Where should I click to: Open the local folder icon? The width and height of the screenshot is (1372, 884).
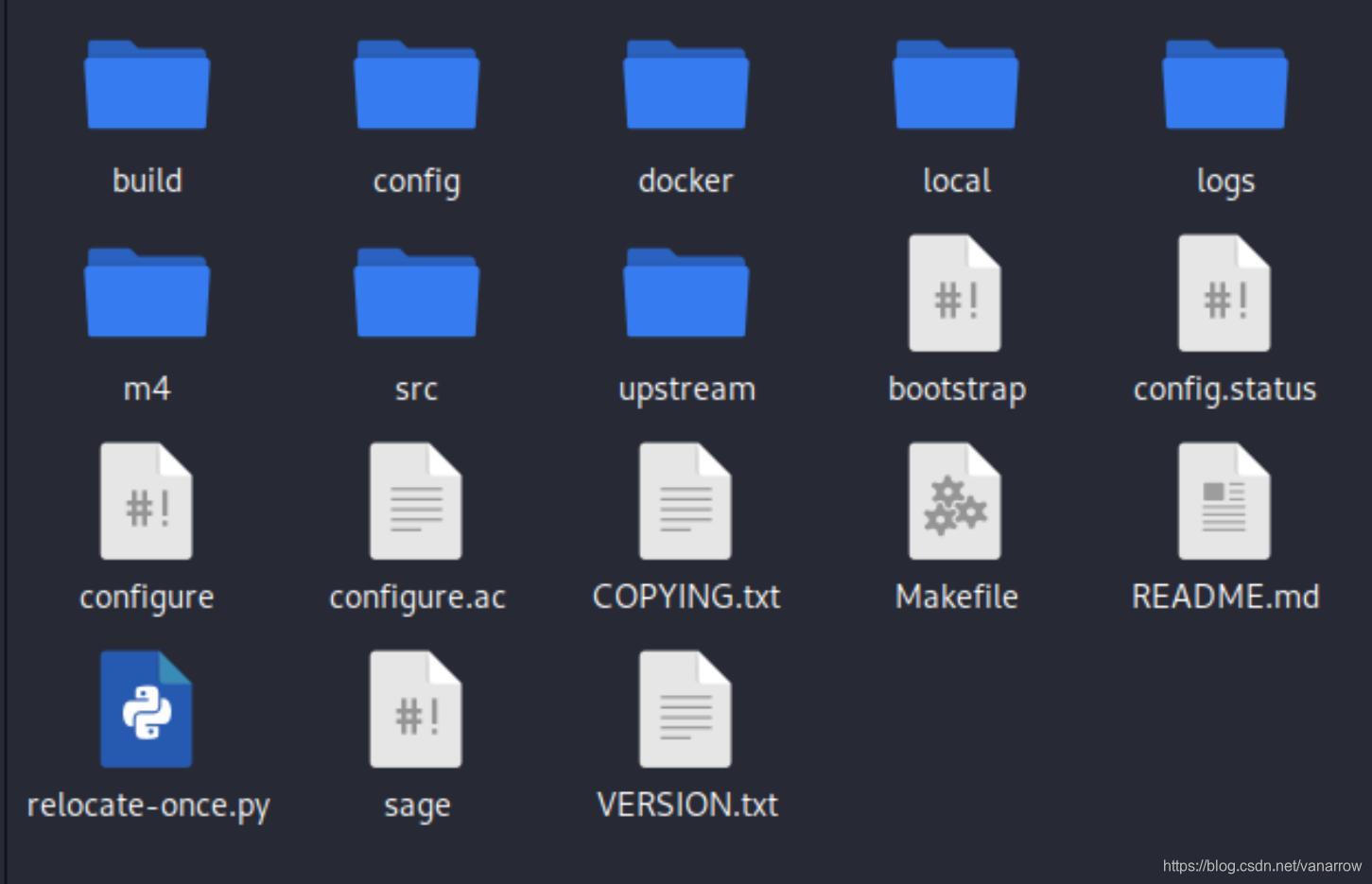tap(955, 84)
